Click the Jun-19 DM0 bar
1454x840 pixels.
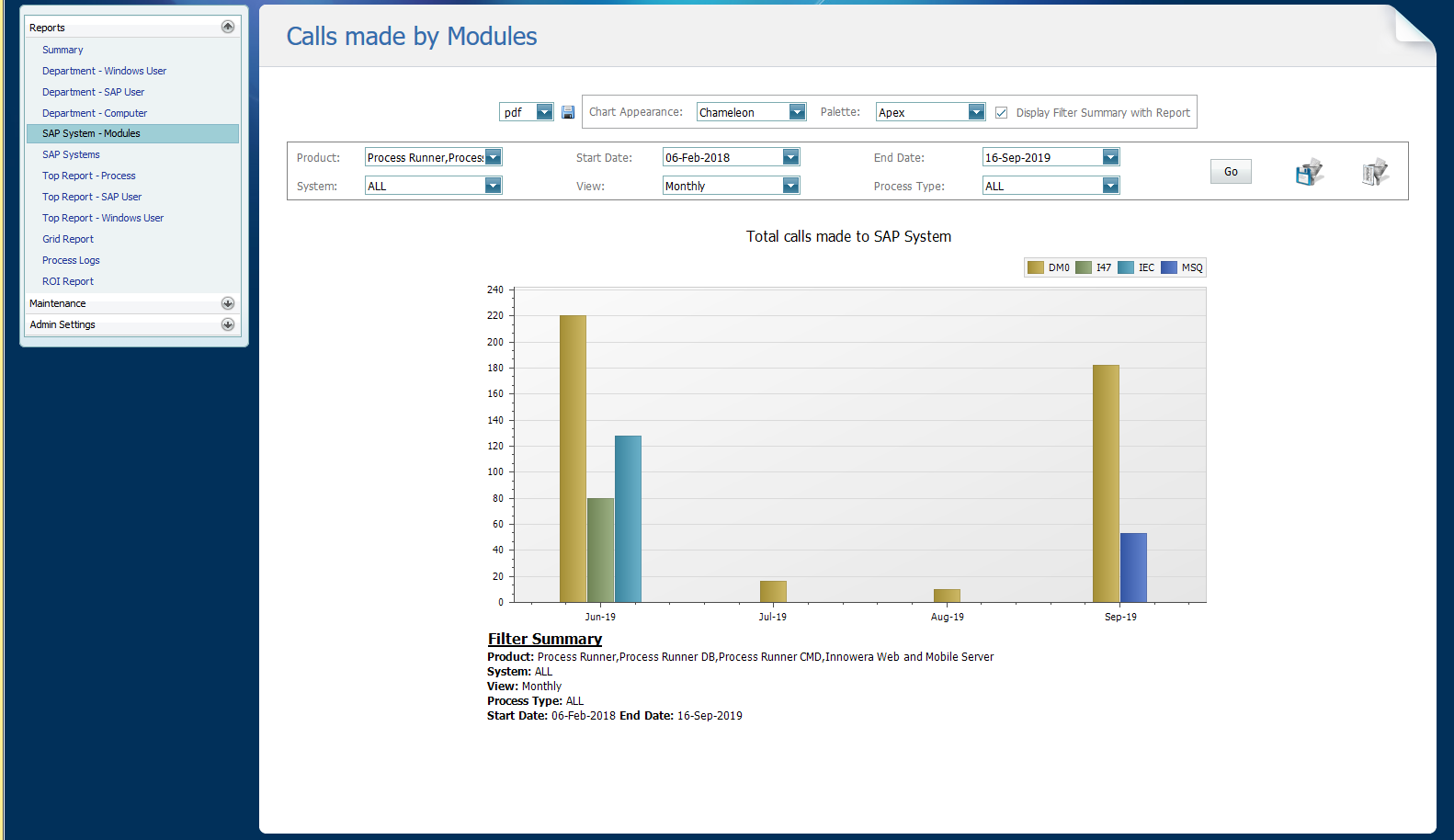point(573,459)
